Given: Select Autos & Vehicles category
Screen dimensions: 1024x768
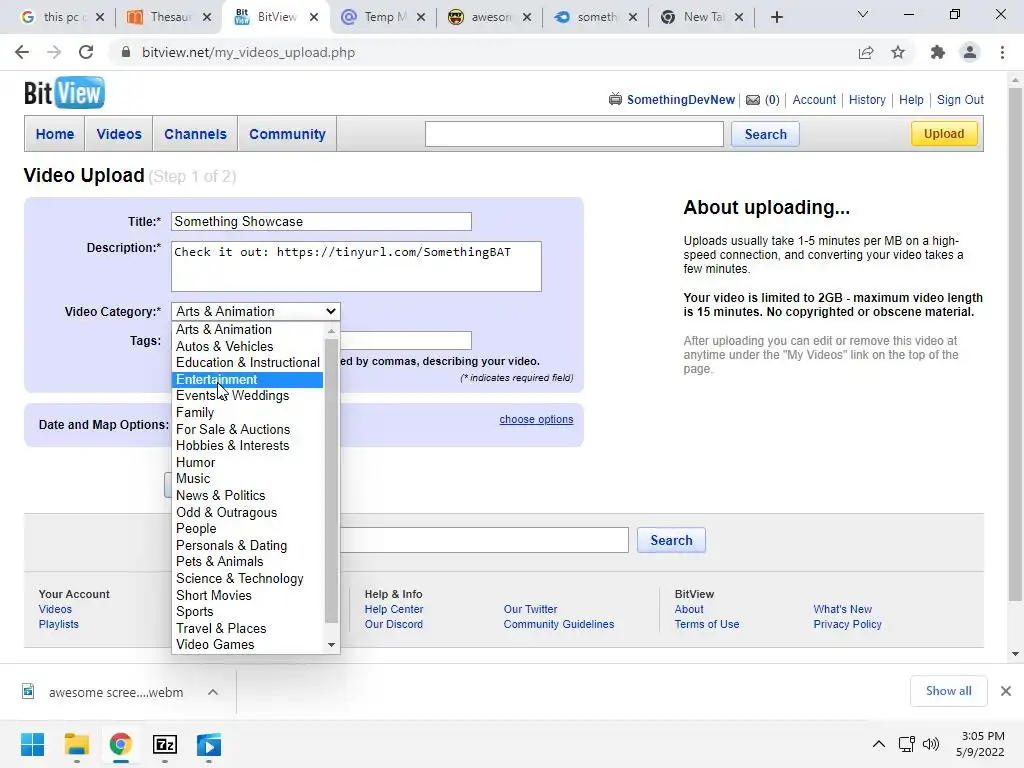Looking at the screenshot, I should point(248,346).
